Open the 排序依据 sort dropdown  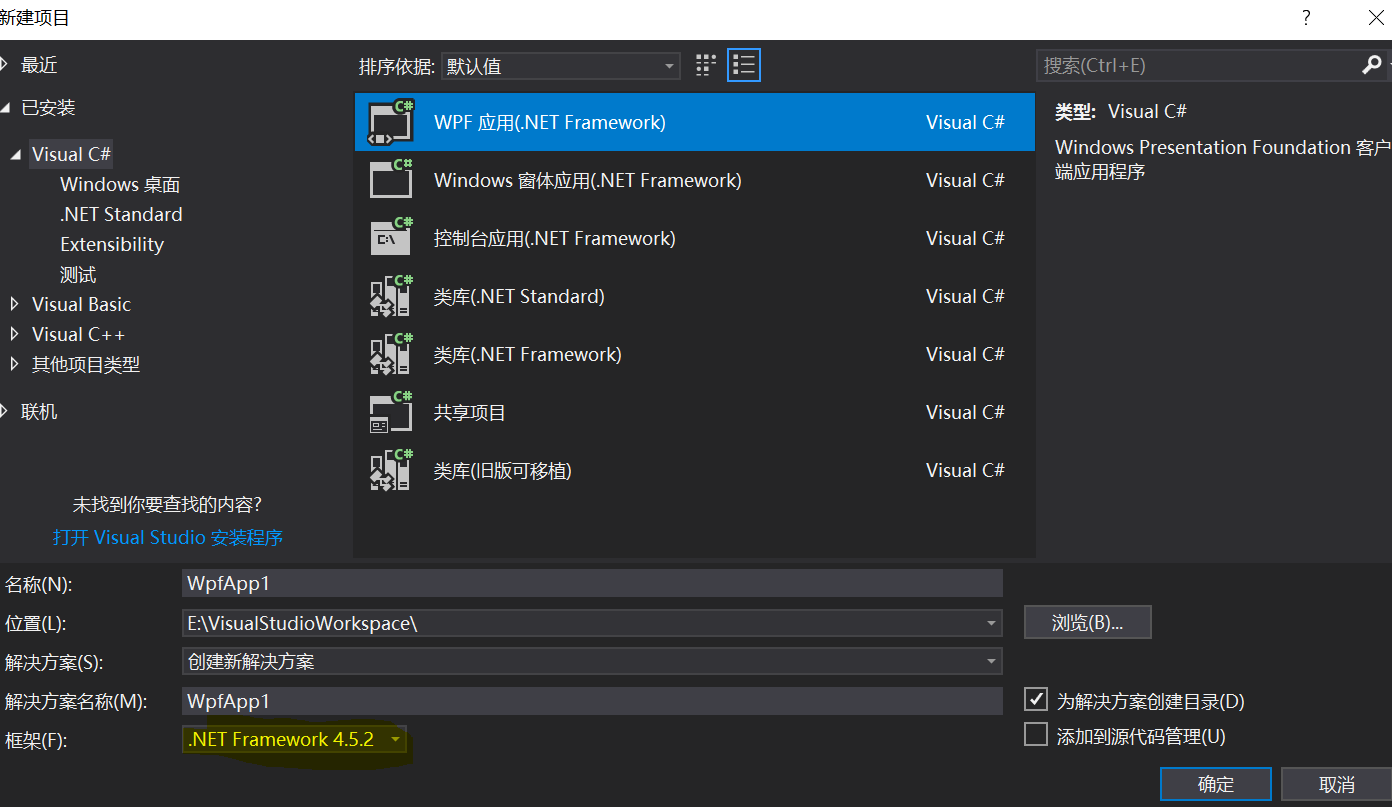click(561, 66)
